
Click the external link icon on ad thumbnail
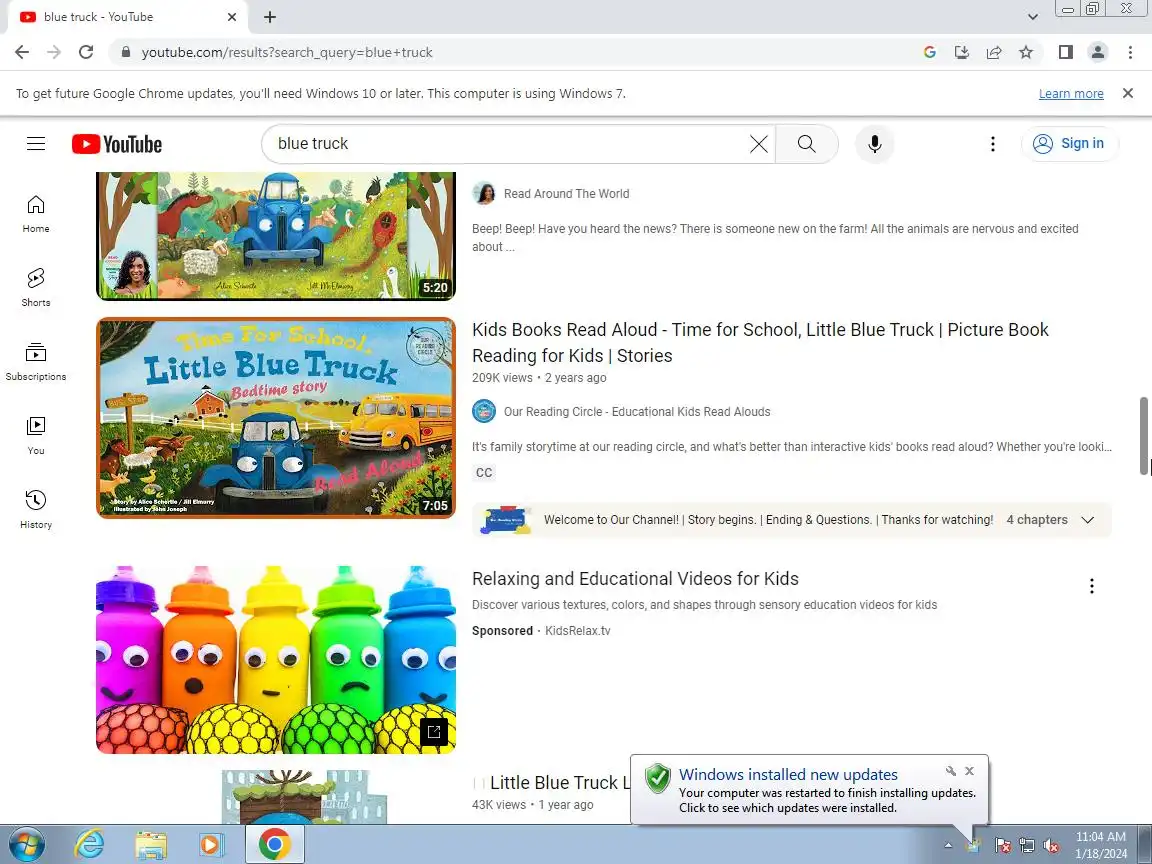(433, 732)
